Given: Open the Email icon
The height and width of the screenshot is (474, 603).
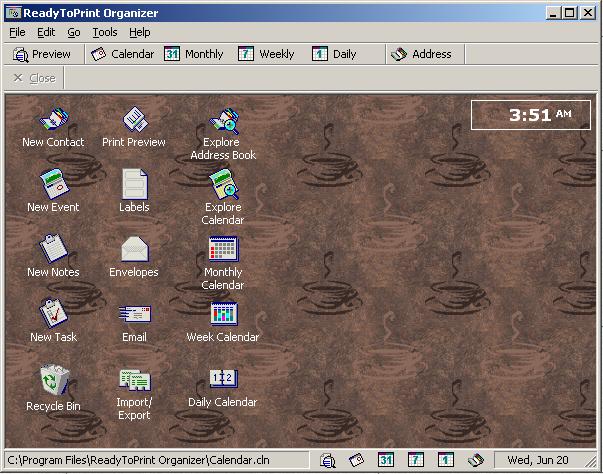Looking at the screenshot, I should [134, 323].
